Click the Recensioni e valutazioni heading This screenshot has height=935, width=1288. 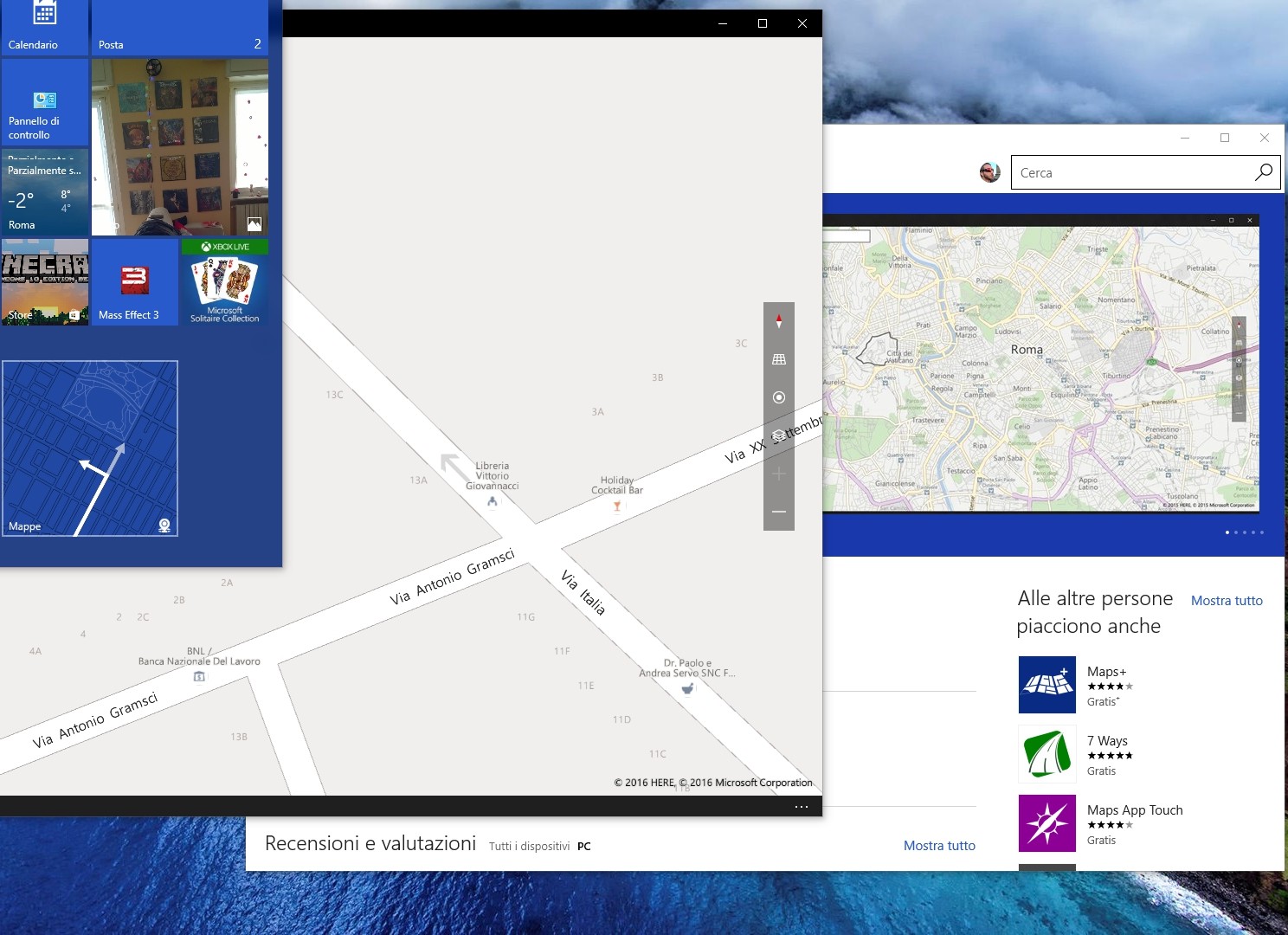[370, 843]
